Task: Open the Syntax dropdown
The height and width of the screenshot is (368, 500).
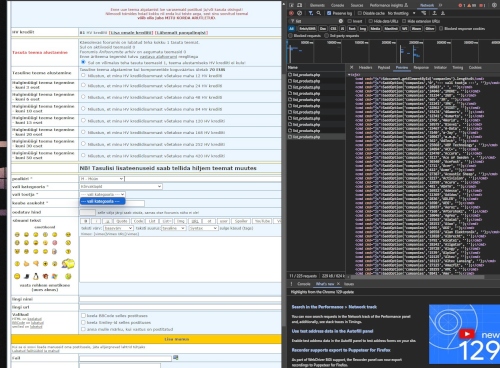Action: tap(203, 228)
